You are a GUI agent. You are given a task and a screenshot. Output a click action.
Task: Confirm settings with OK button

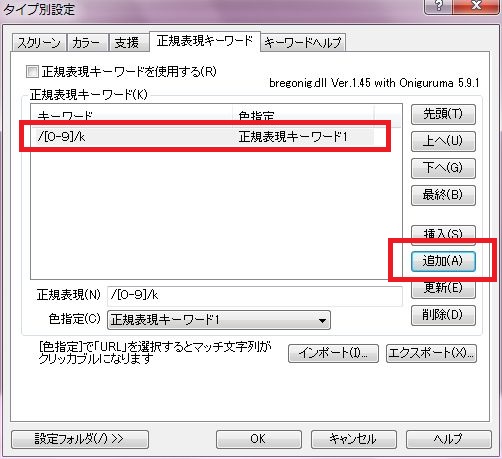[x=259, y=439]
